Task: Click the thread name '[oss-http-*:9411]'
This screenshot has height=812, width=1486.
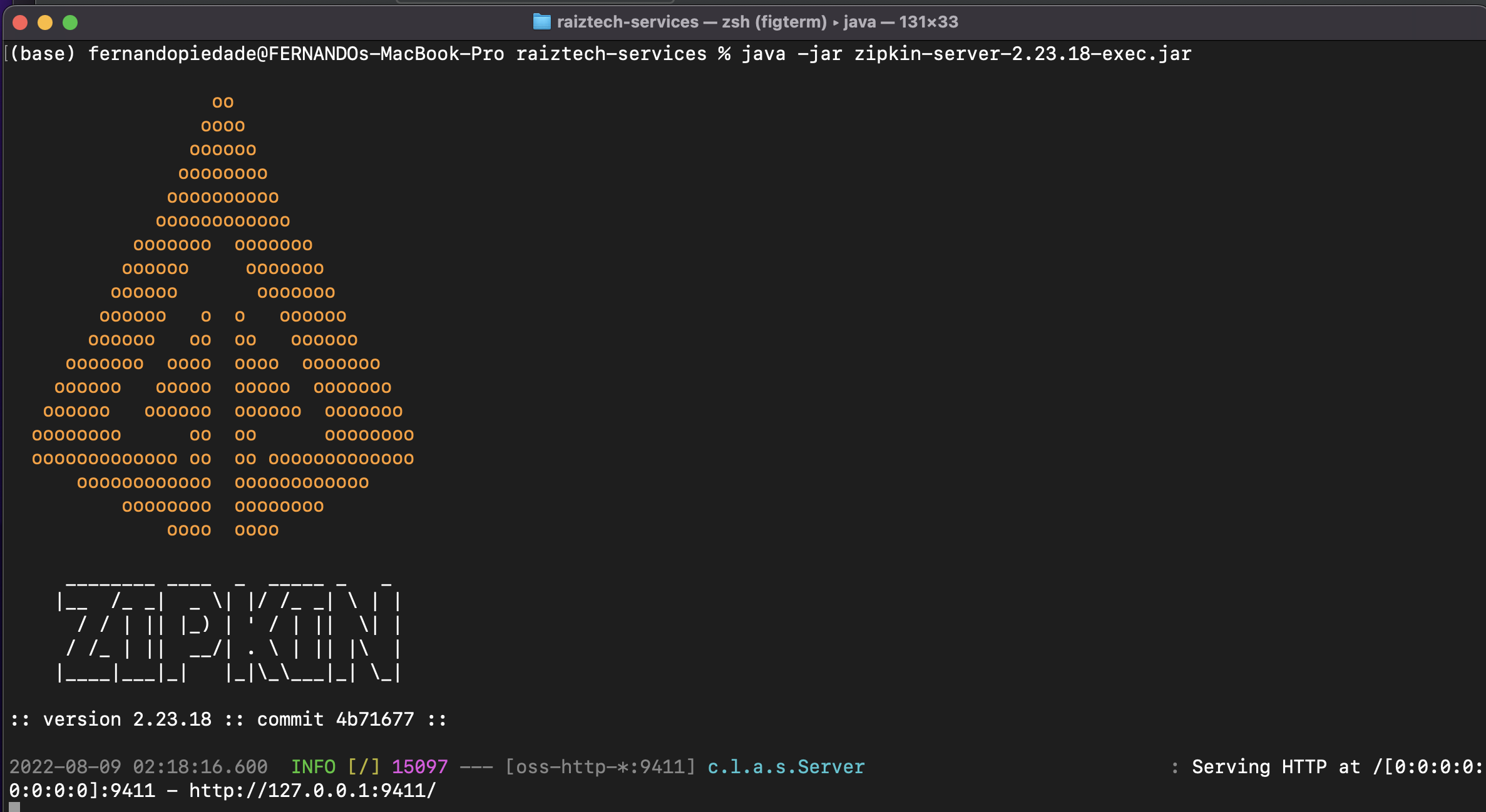Action: coord(600,767)
